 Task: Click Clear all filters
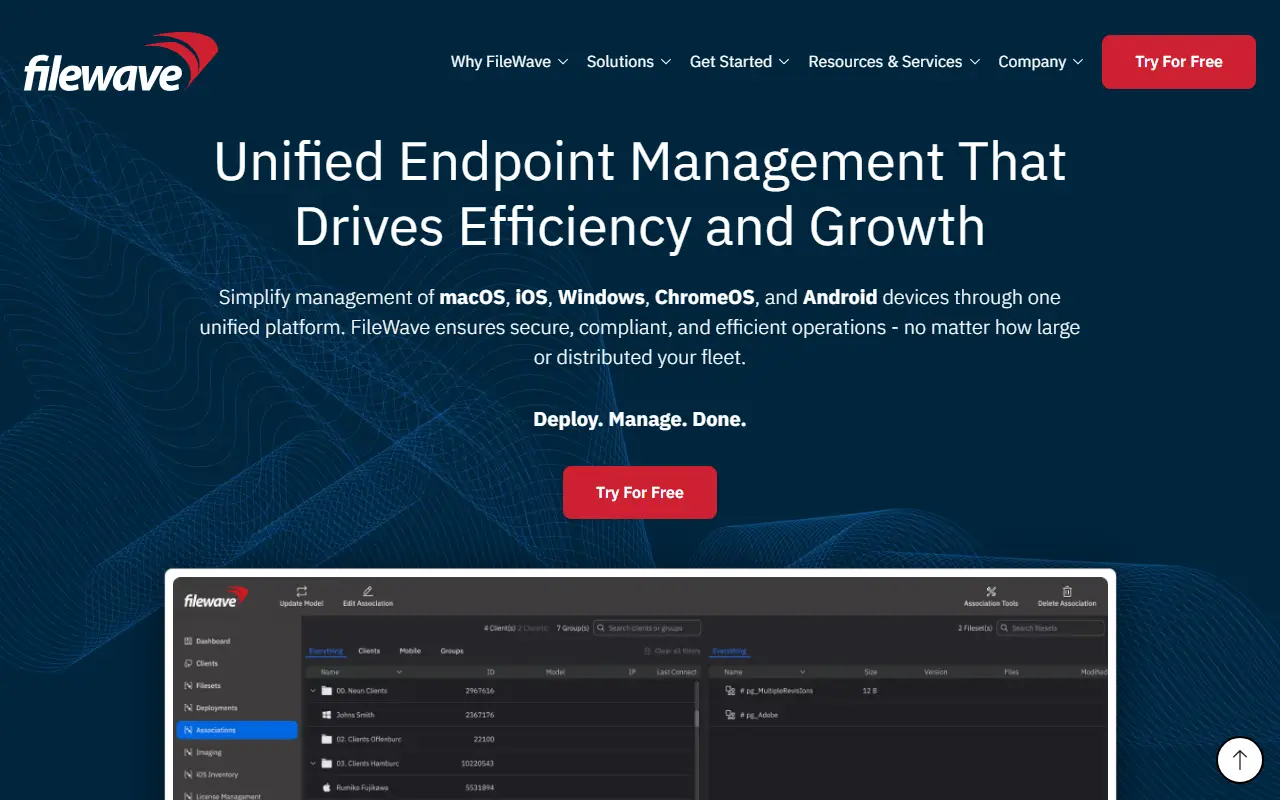click(672, 651)
